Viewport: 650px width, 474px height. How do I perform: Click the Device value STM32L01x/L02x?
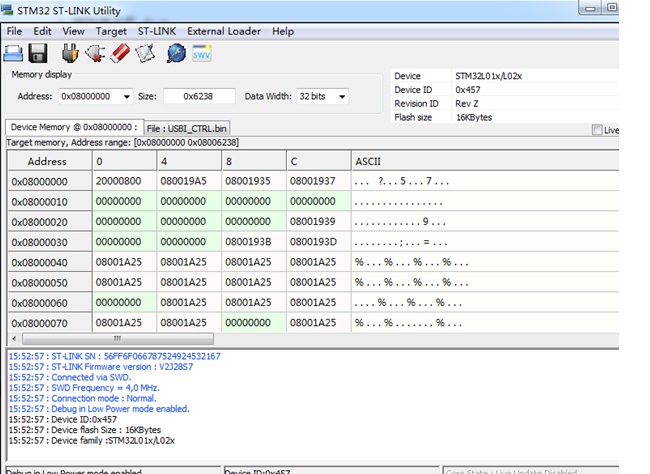pos(488,76)
